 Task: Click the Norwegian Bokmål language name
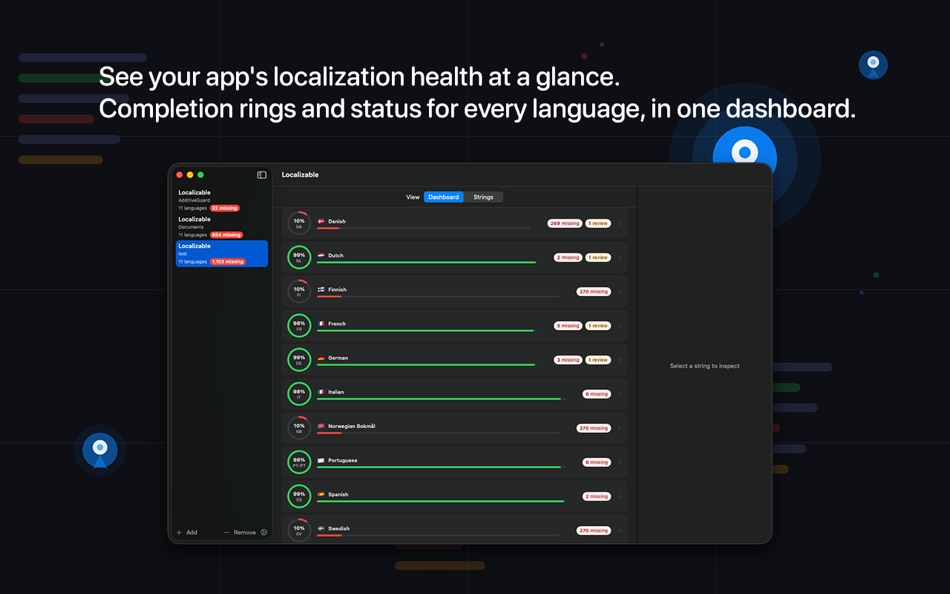[351, 426]
